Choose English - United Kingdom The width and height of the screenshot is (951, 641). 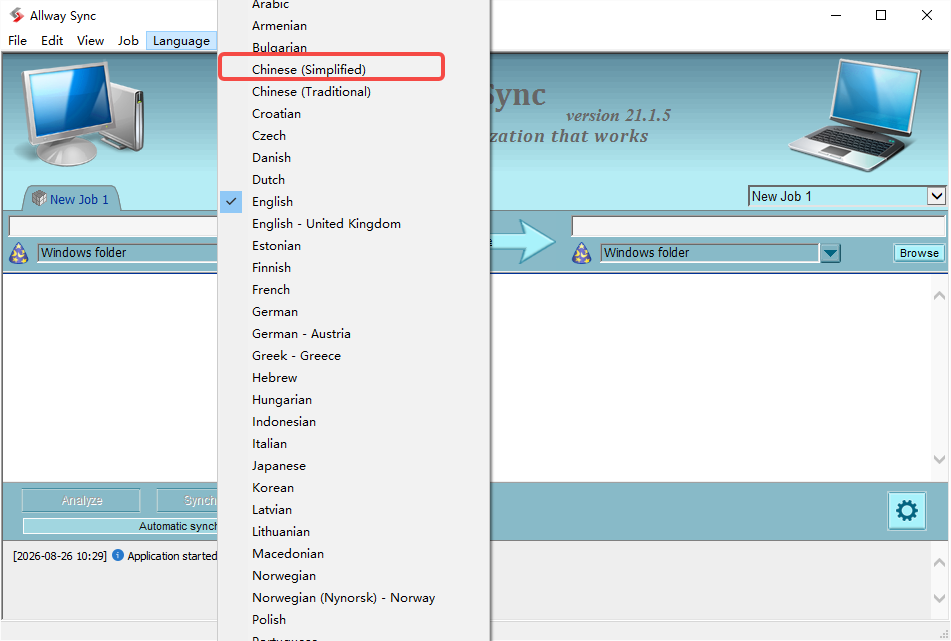[354, 224]
